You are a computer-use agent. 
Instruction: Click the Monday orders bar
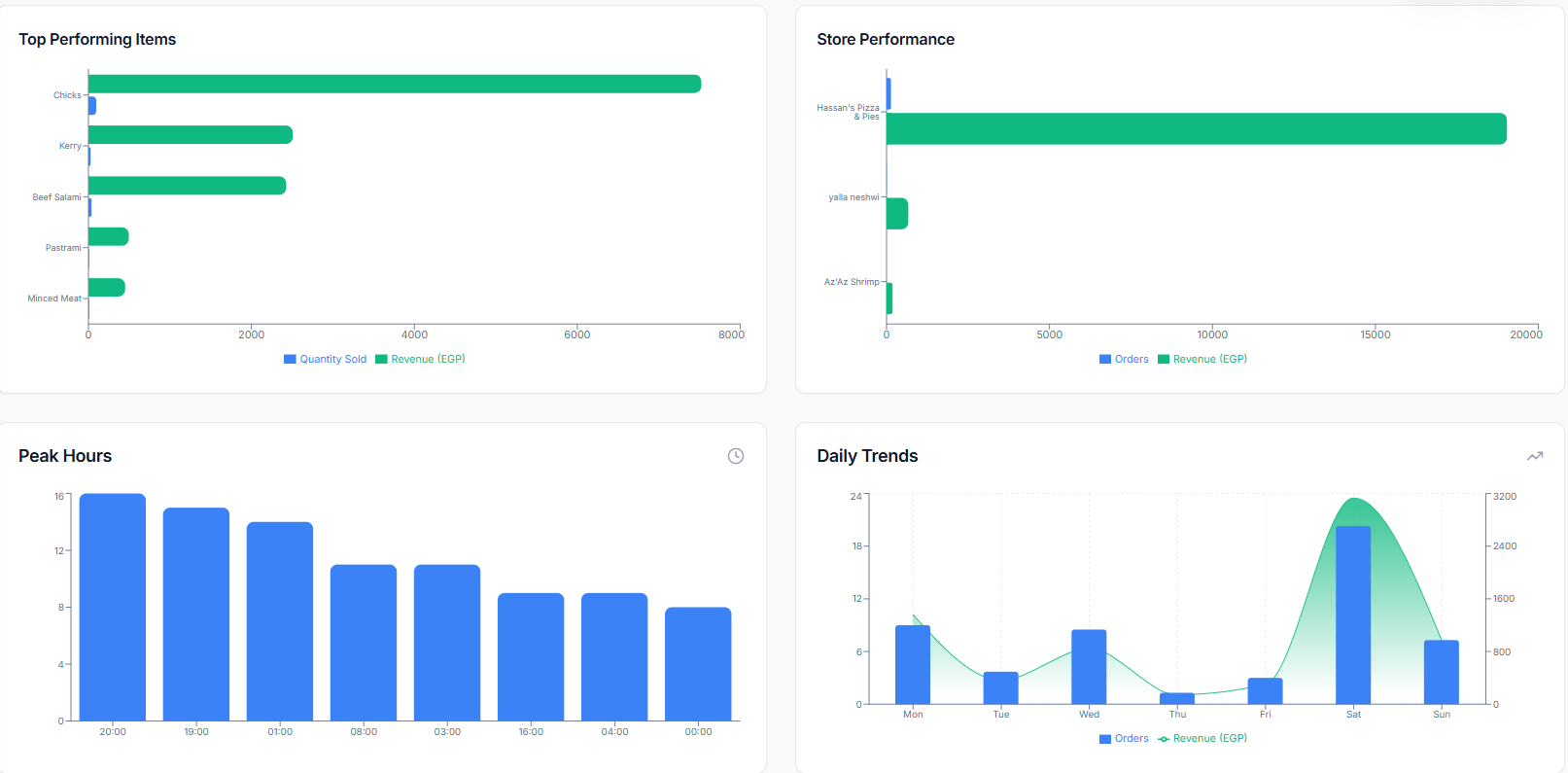pyautogui.click(x=913, y=664)
